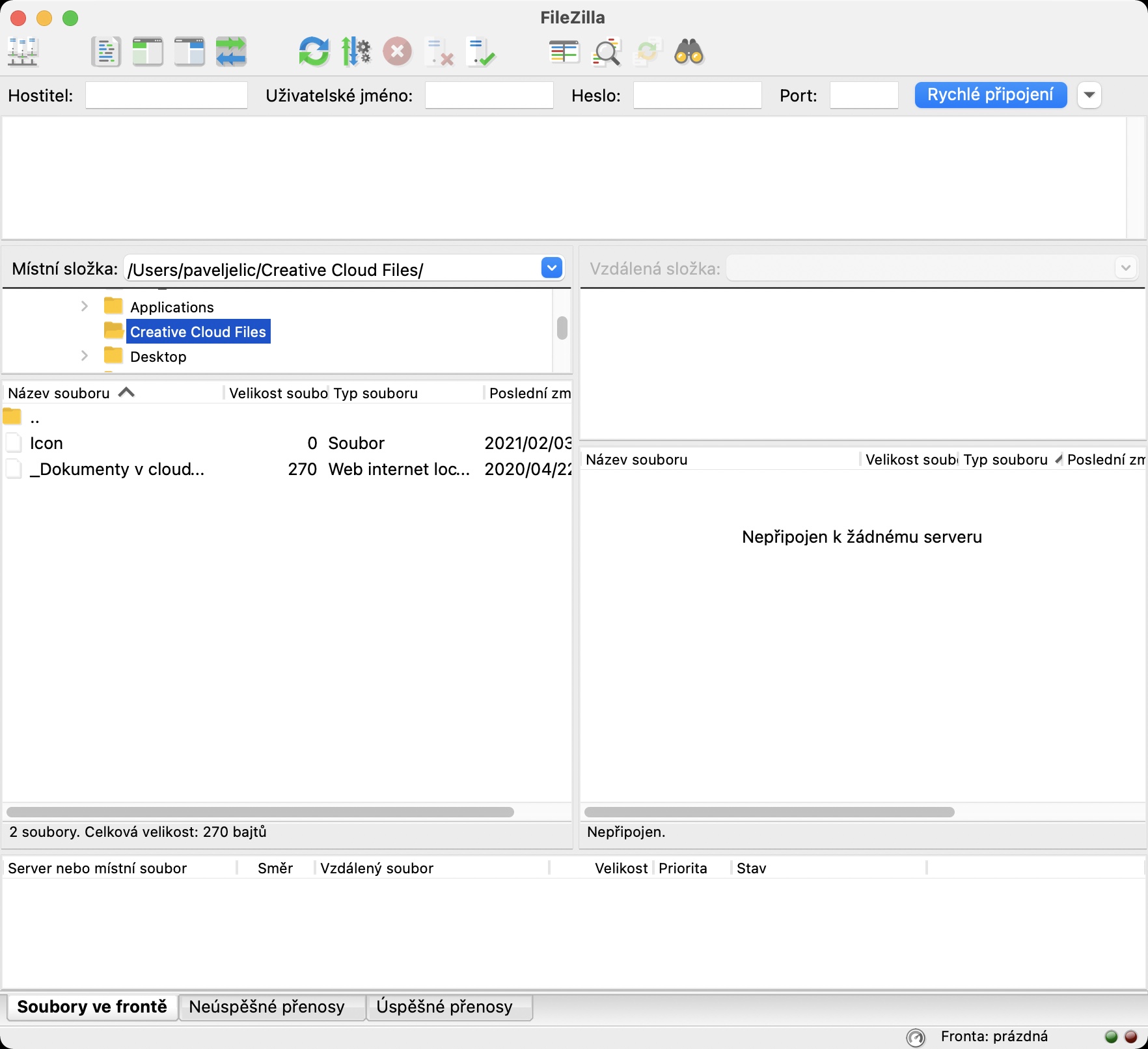Viewport: 1148px width, 1049px height.
Task: Expand the Applications folder in tree
Action: 84,307
